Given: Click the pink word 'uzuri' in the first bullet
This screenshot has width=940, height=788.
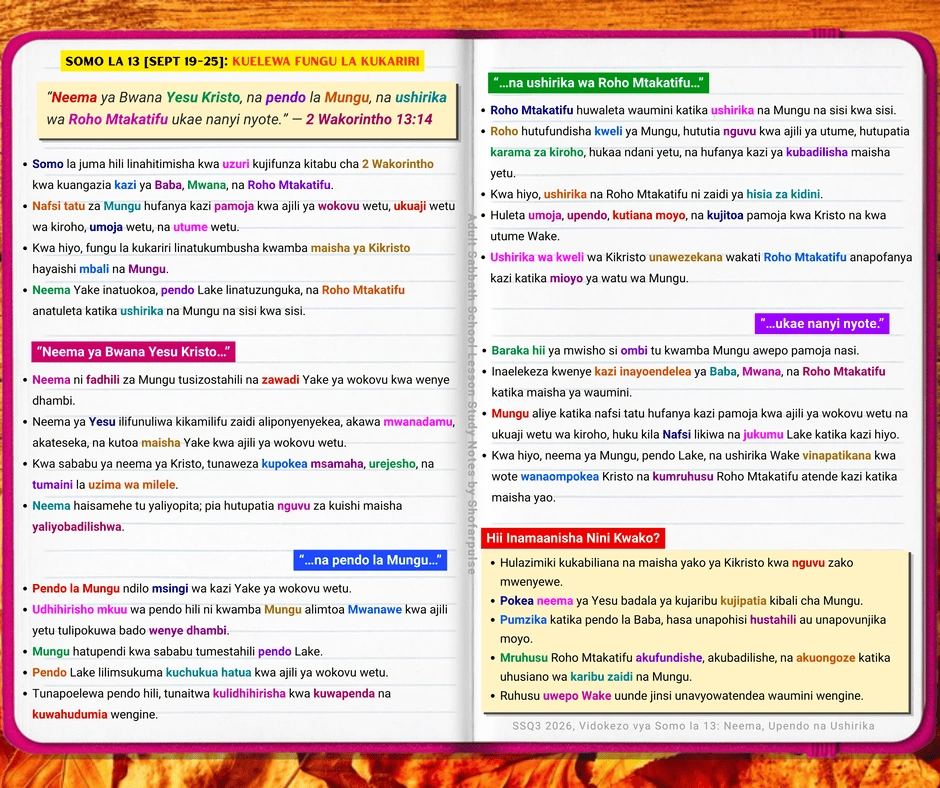Looking at the screenshot, I should 236,164.
